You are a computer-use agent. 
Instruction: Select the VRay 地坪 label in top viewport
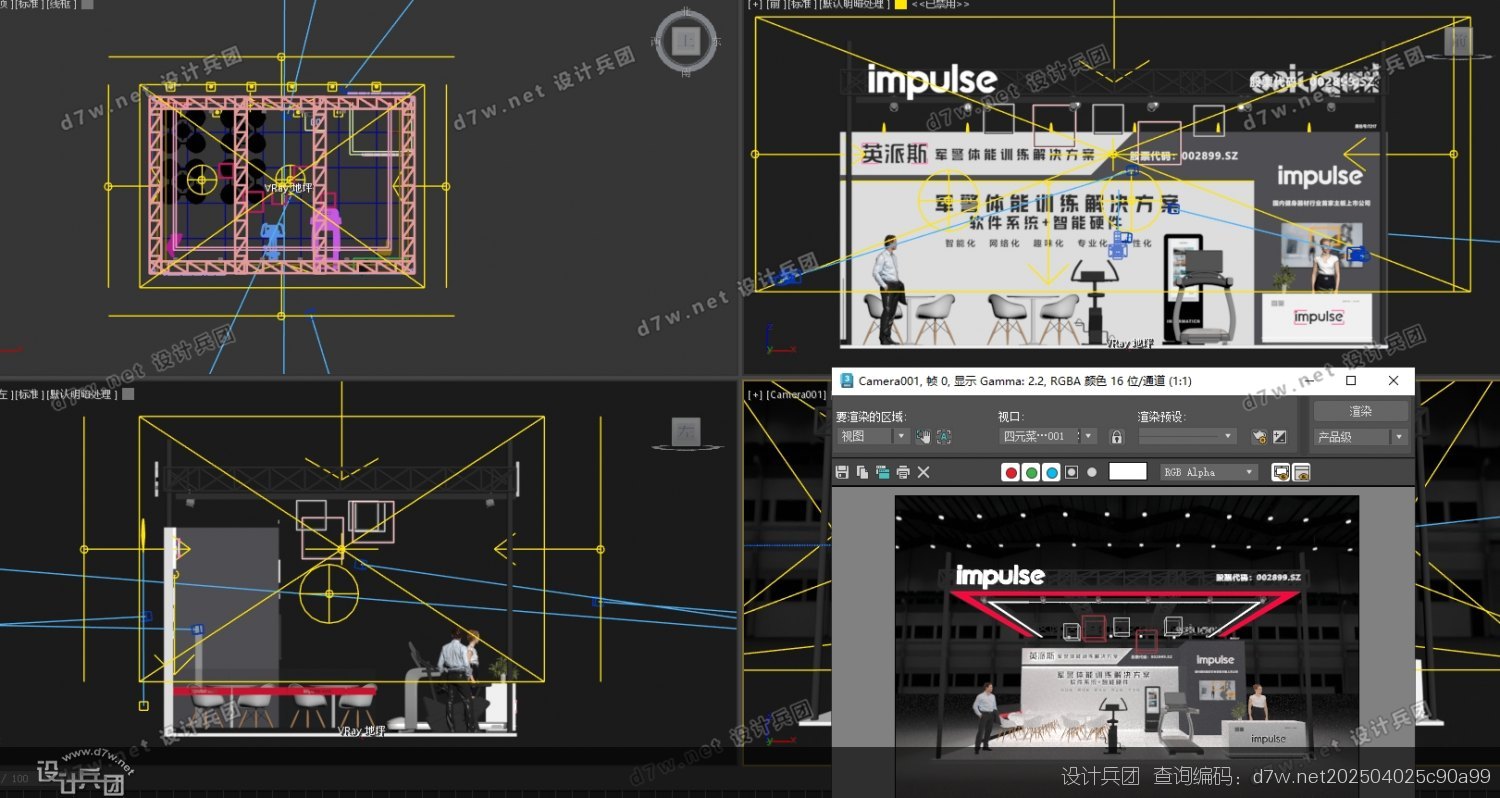click(288, 188)
